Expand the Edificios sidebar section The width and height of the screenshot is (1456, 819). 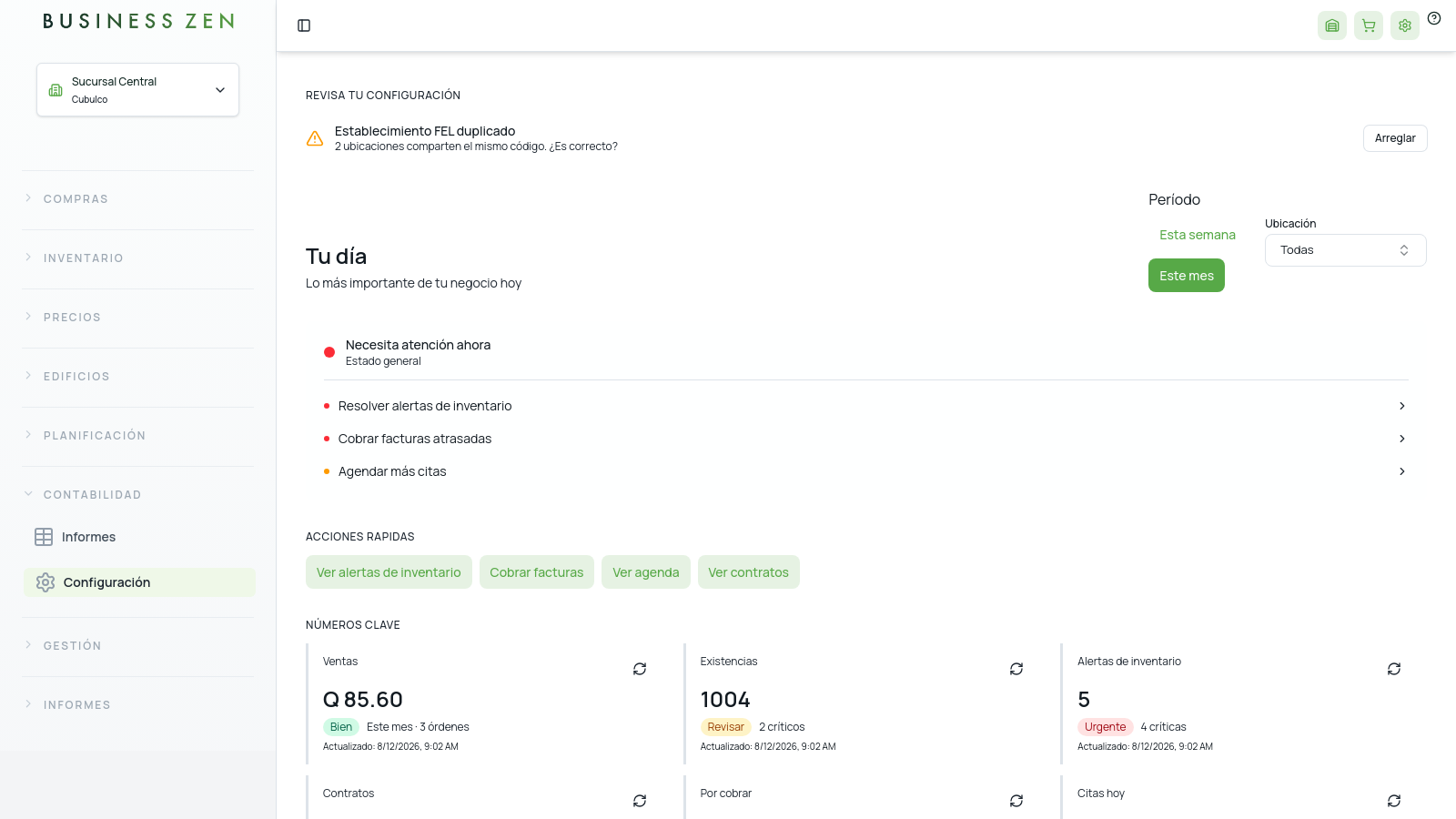click(138, 377)
